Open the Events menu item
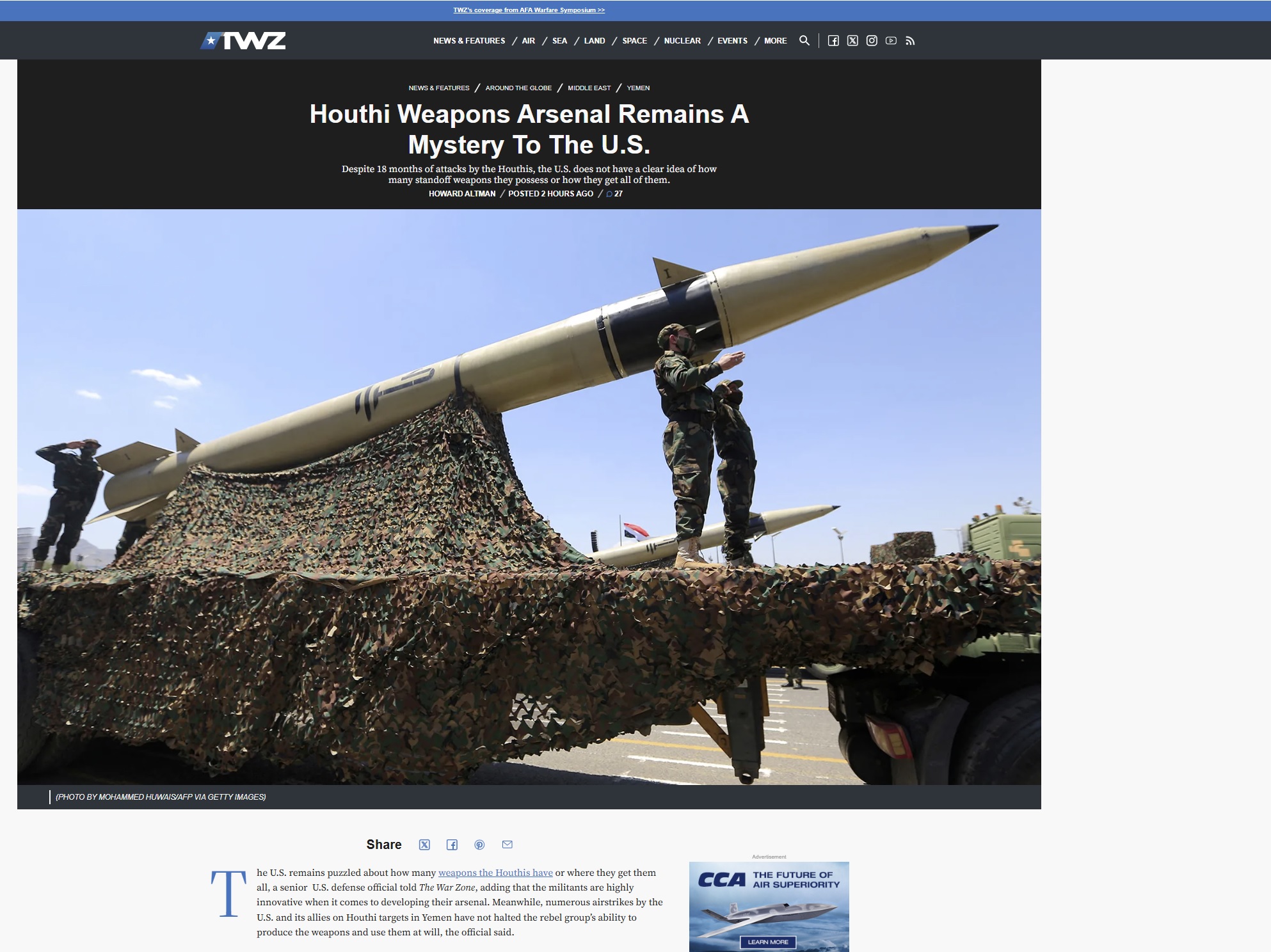This screenshot has width=1271, height=952. pyautogui.click(x=732, y=40)
